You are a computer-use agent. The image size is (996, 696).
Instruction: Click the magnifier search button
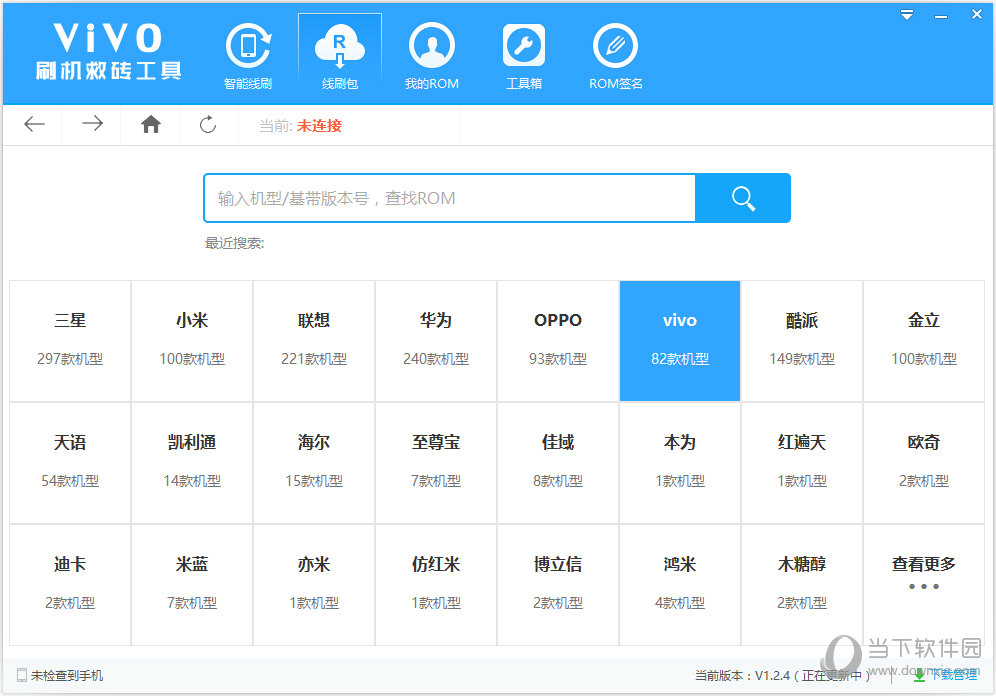(743, 198)
